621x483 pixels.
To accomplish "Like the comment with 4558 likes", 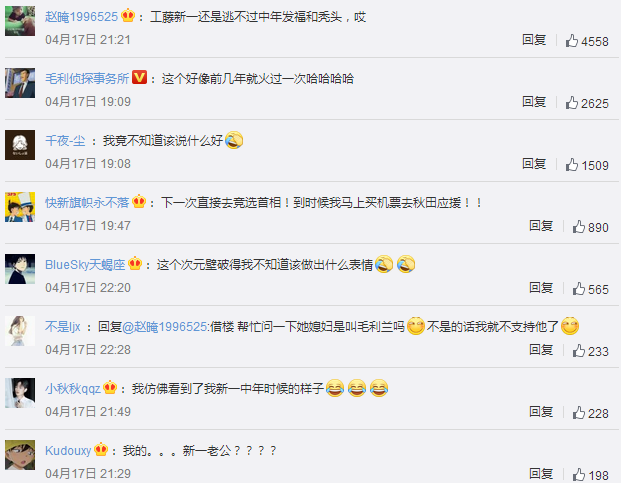I will click(571, 41).
